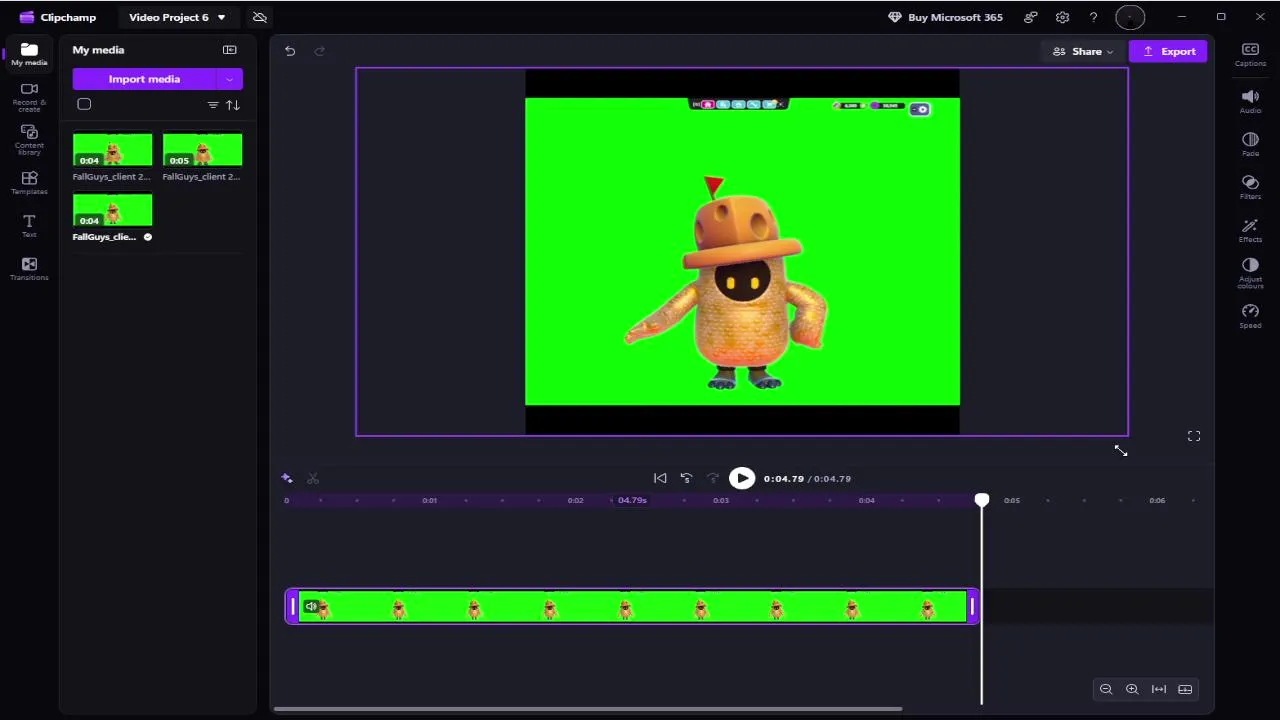1280x720 pixels.
Task: Click Buy Microsoft 365
Action: tap(945, 17)
